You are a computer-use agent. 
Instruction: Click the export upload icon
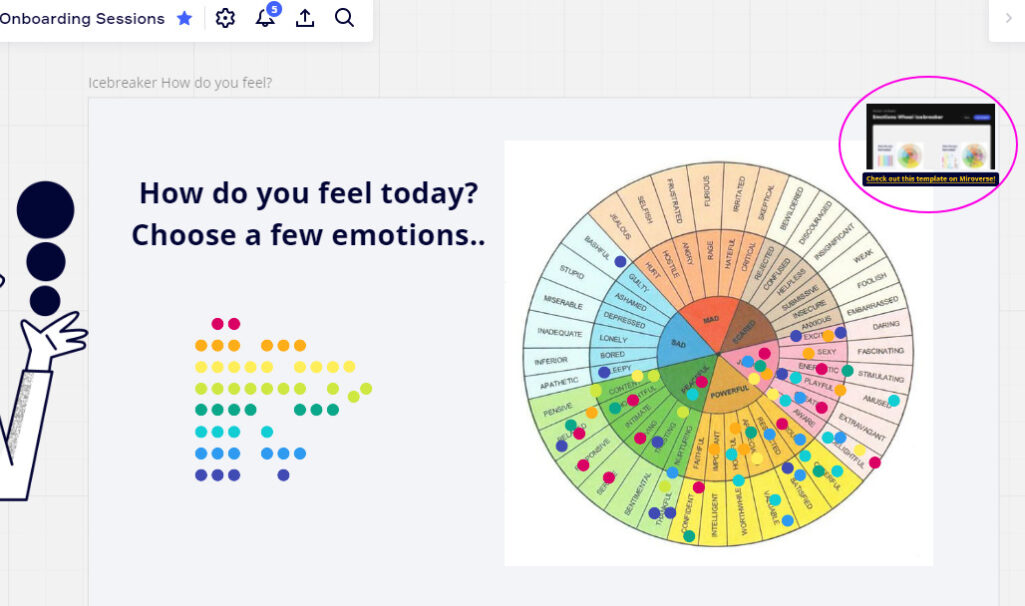click(305, 18)
